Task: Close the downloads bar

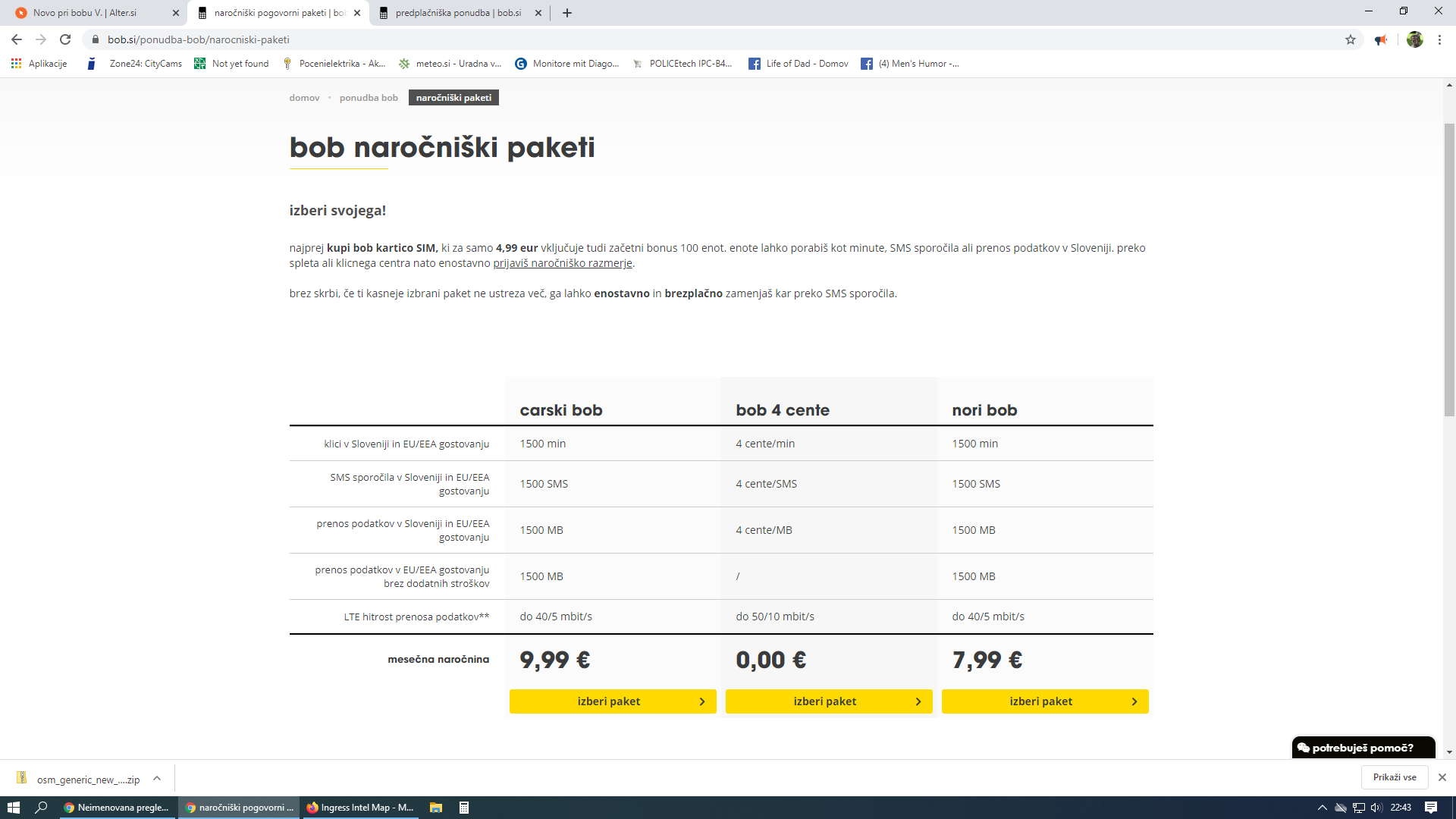Action: click(1442, 777)
